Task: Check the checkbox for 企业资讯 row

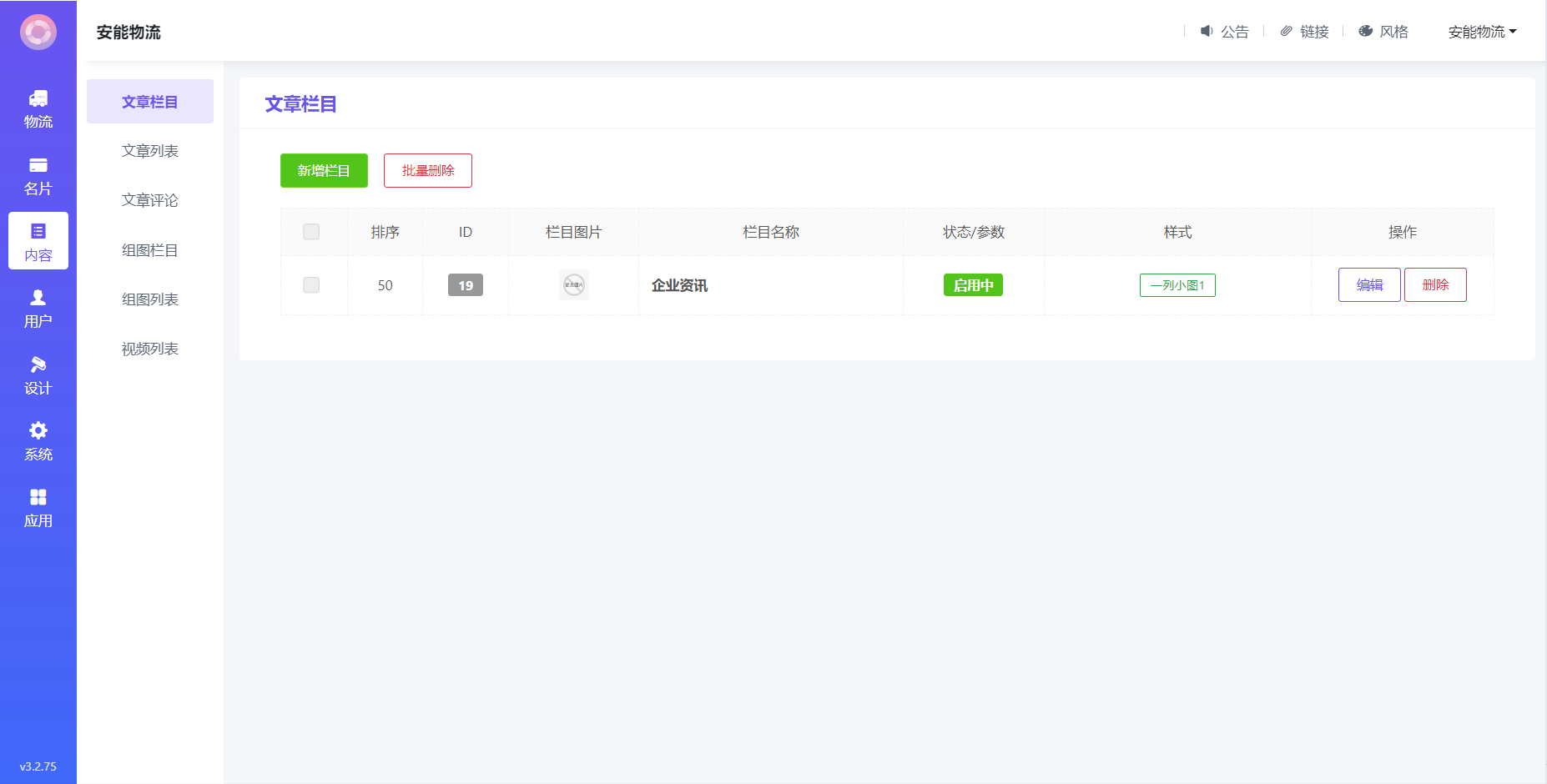Action: [x=311, y=285]
